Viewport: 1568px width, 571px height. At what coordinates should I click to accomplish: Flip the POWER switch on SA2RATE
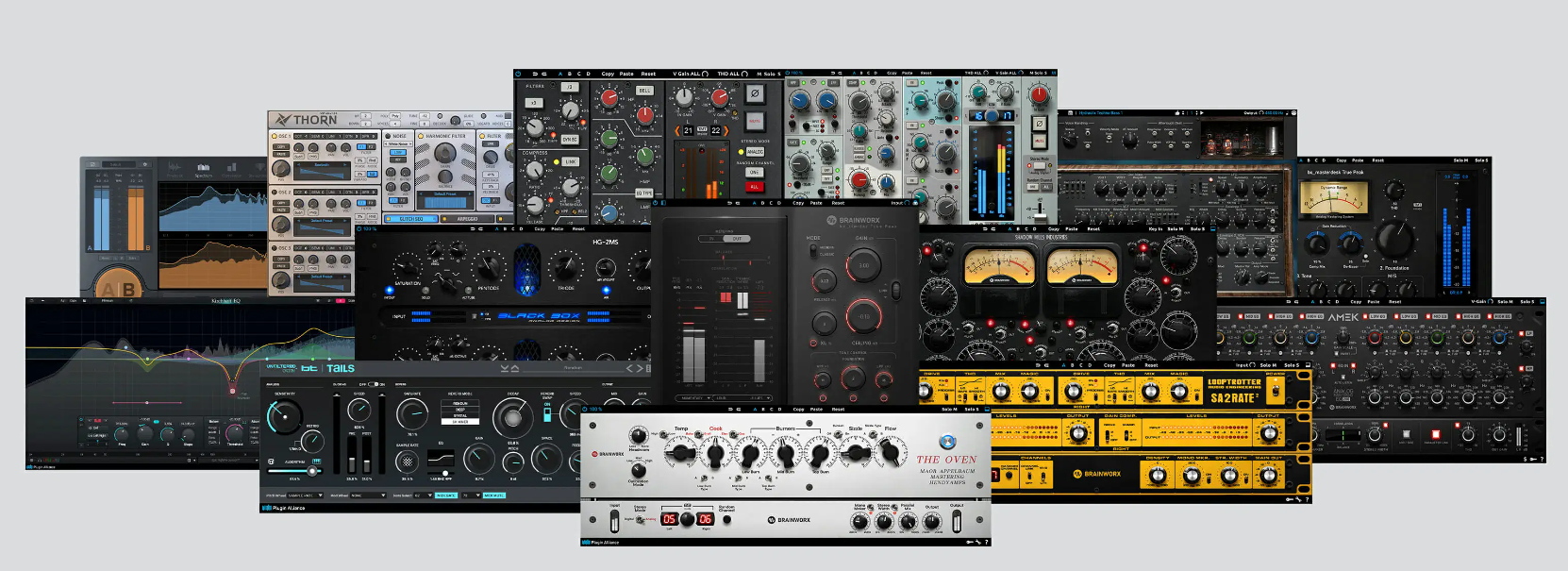(x=1276, y=391)
